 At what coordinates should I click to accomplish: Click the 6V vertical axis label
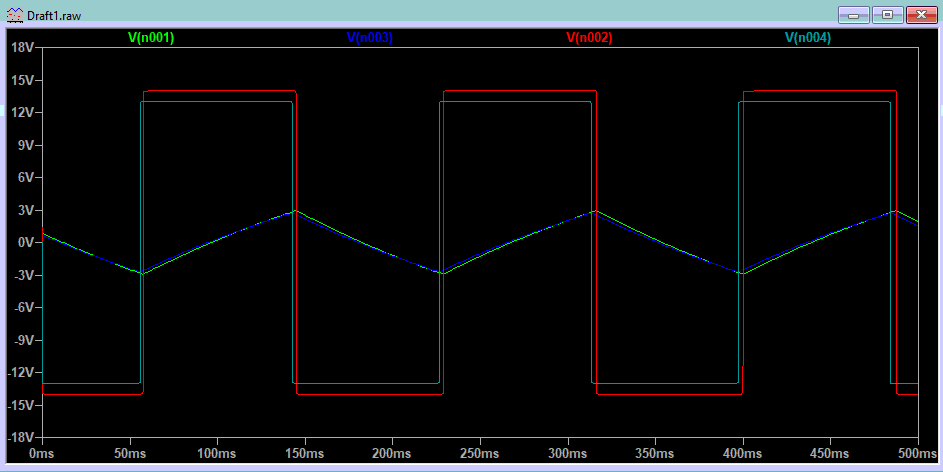click(26, 177)
